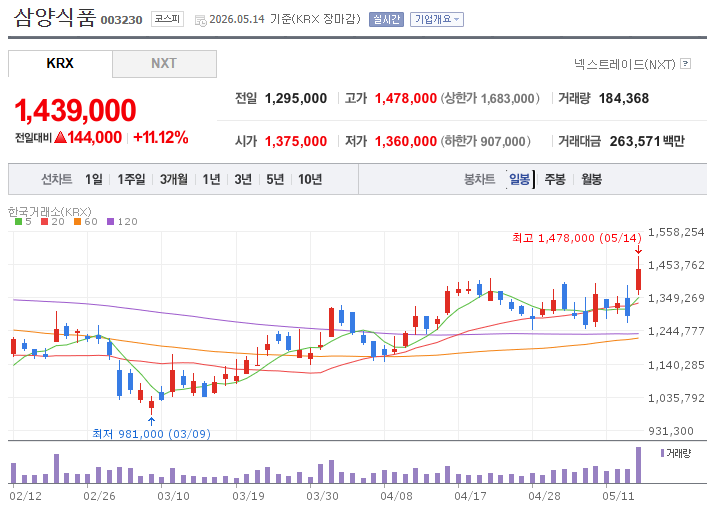Select the 3개월 line chart period
This screenshot has width=707, height=508.
(174, 179)
